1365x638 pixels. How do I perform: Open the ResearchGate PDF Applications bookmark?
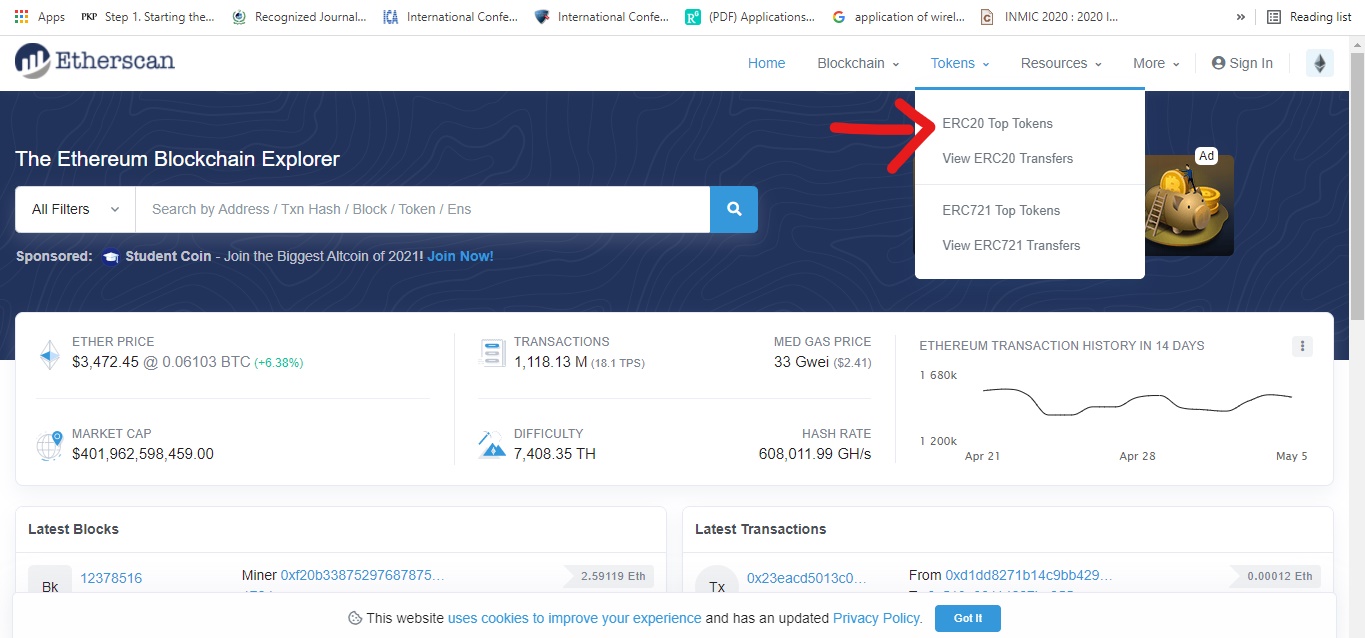(x=750, y=16)
